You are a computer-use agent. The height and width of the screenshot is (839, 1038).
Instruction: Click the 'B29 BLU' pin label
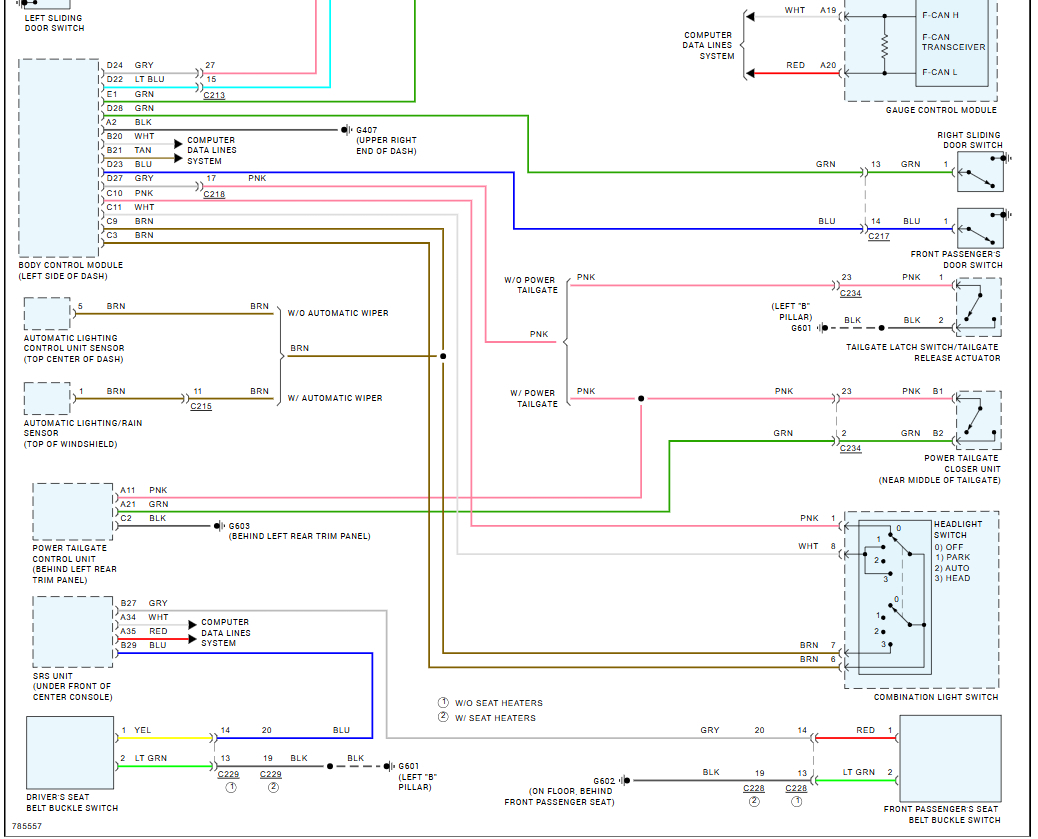pyautogui.click(x=143, y=646)
